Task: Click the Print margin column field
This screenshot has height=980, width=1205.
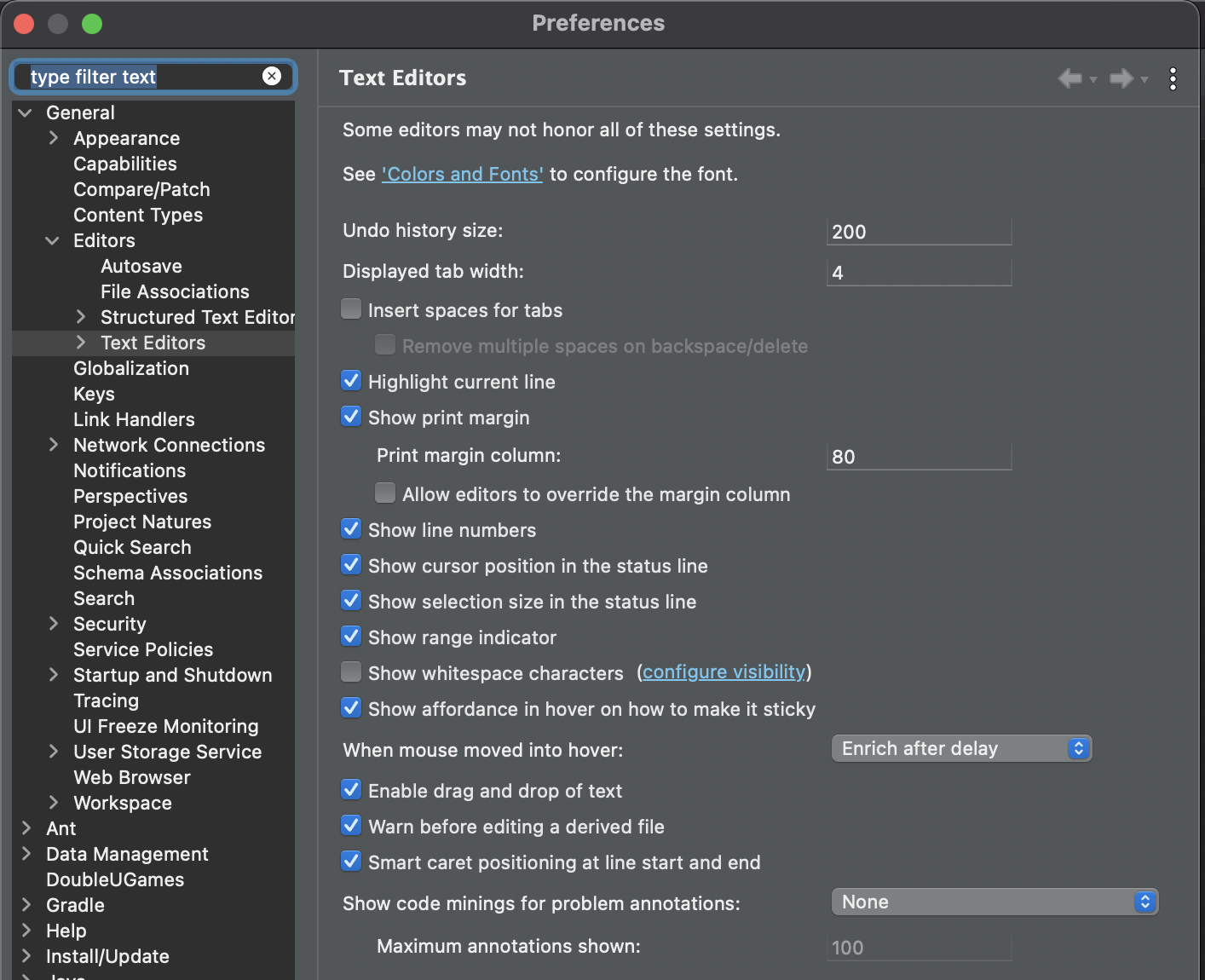Action: (x=919, y=456)
